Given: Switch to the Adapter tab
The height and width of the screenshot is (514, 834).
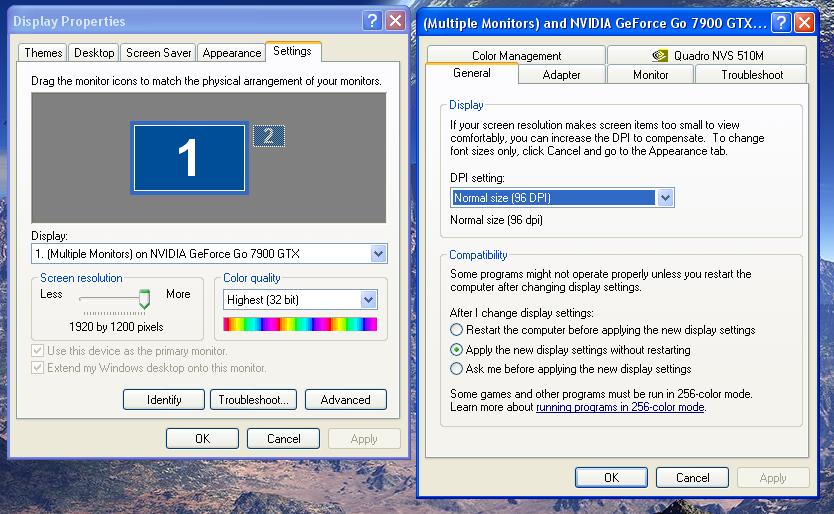Looking at the screenshot, I should point(562,74).
